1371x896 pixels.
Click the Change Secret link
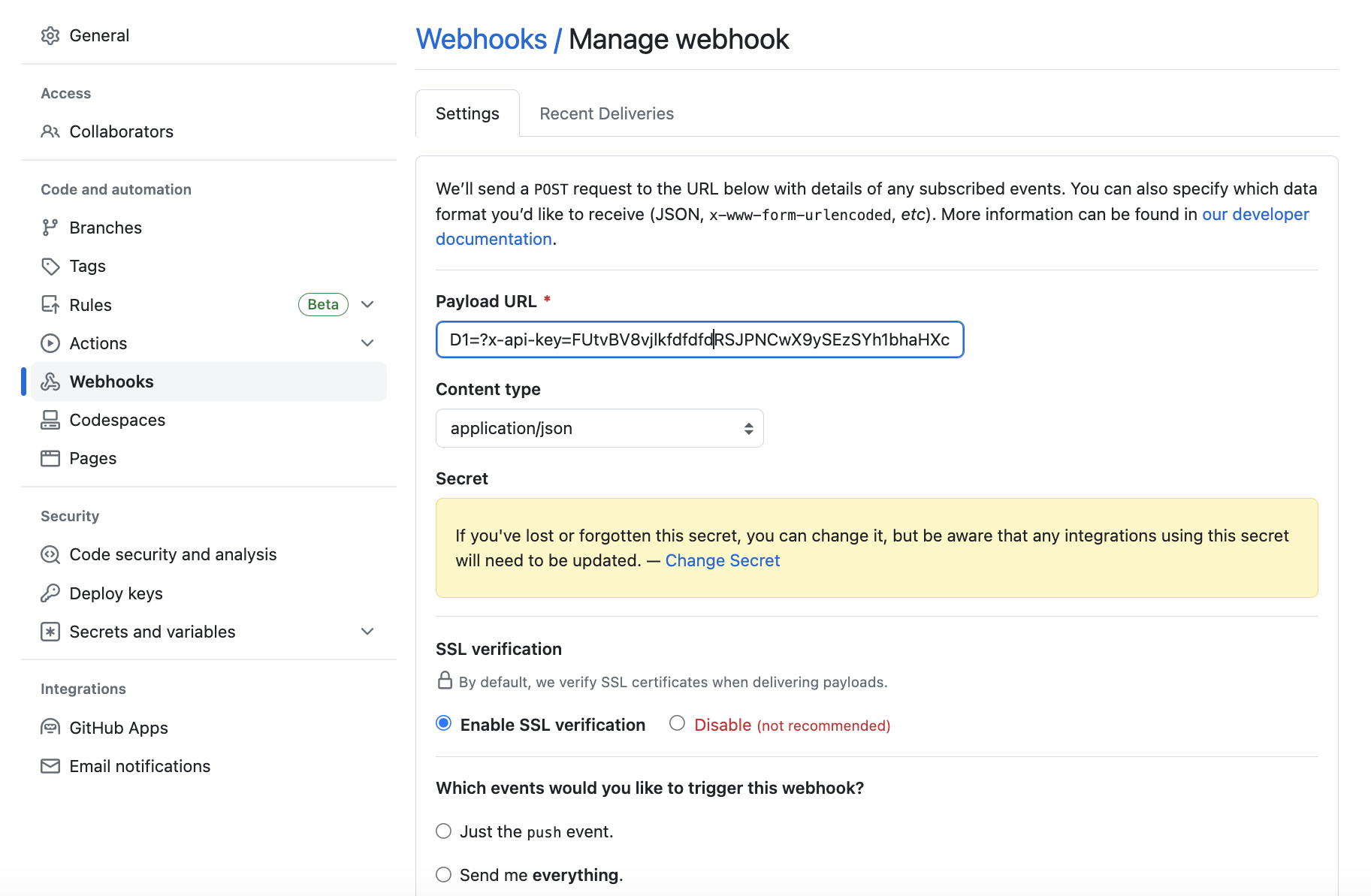pos(722,561)
